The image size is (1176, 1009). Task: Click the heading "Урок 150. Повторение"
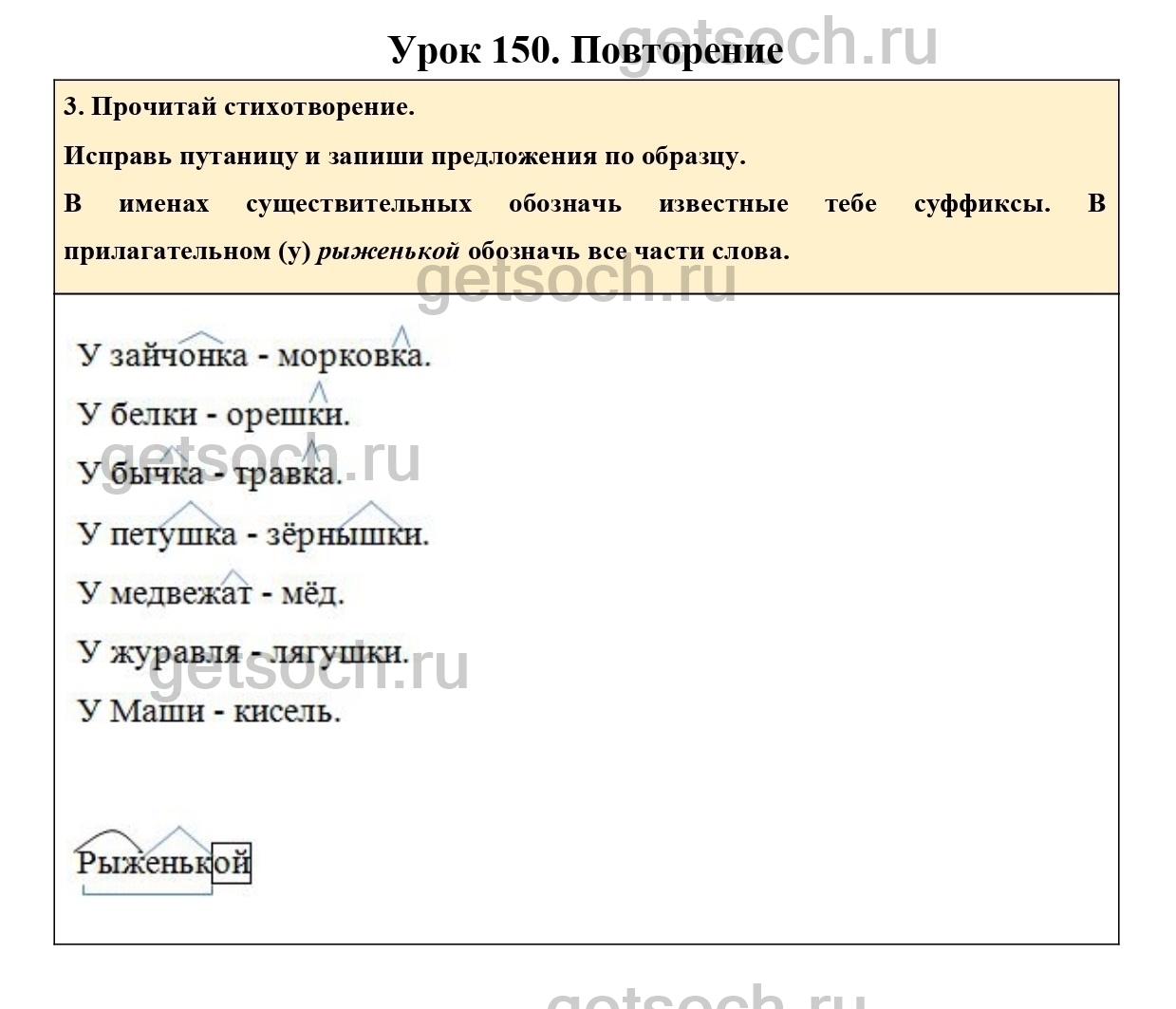point(586,50)
